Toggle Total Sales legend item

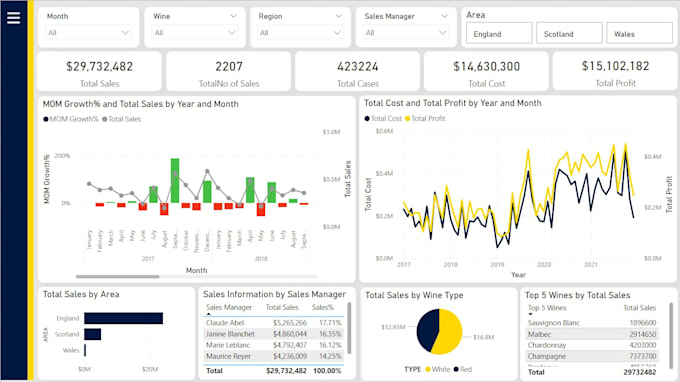pyautogui.click(x=121, y=119)
